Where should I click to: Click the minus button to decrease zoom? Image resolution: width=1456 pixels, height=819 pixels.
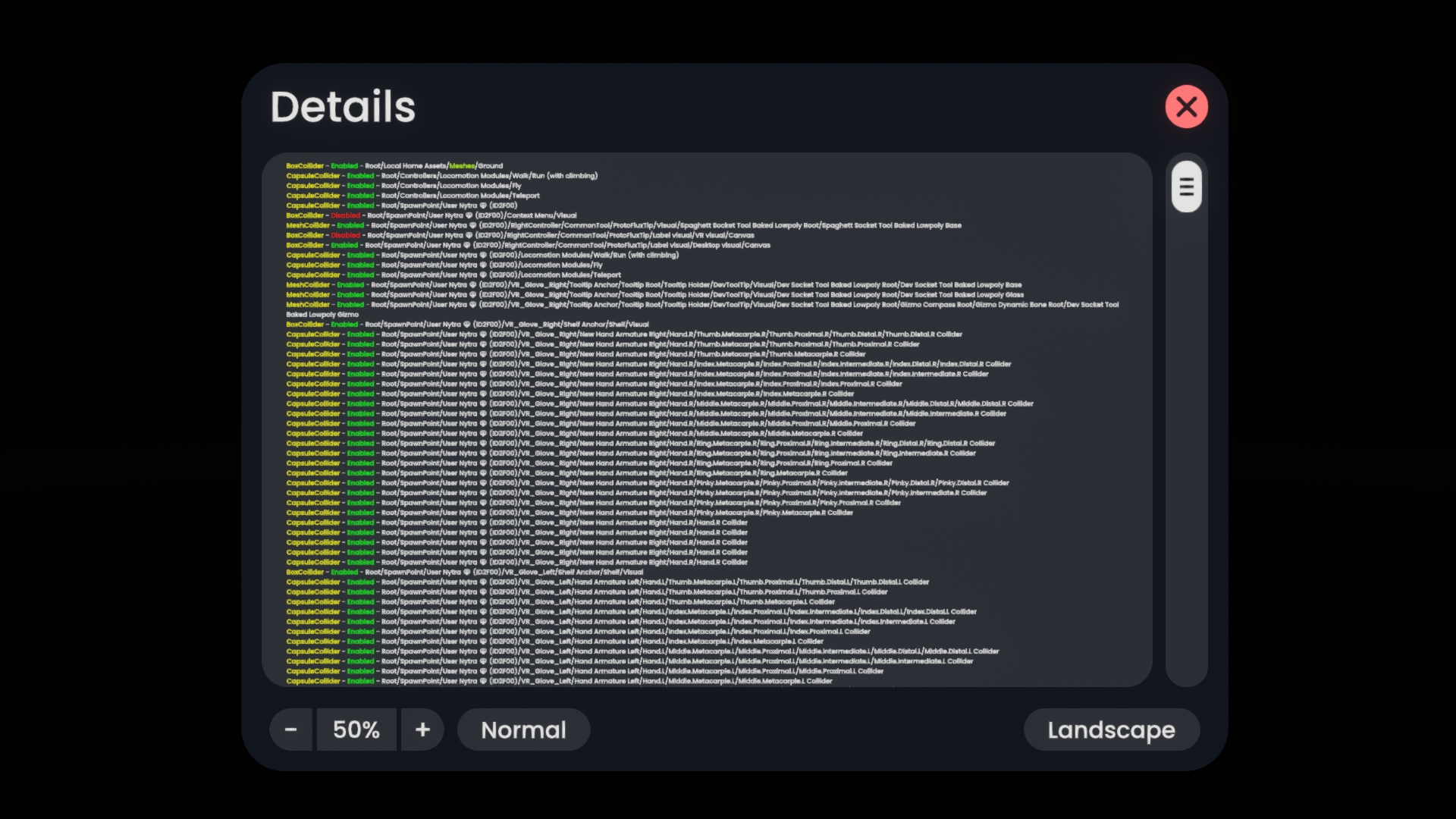[291, 730]
